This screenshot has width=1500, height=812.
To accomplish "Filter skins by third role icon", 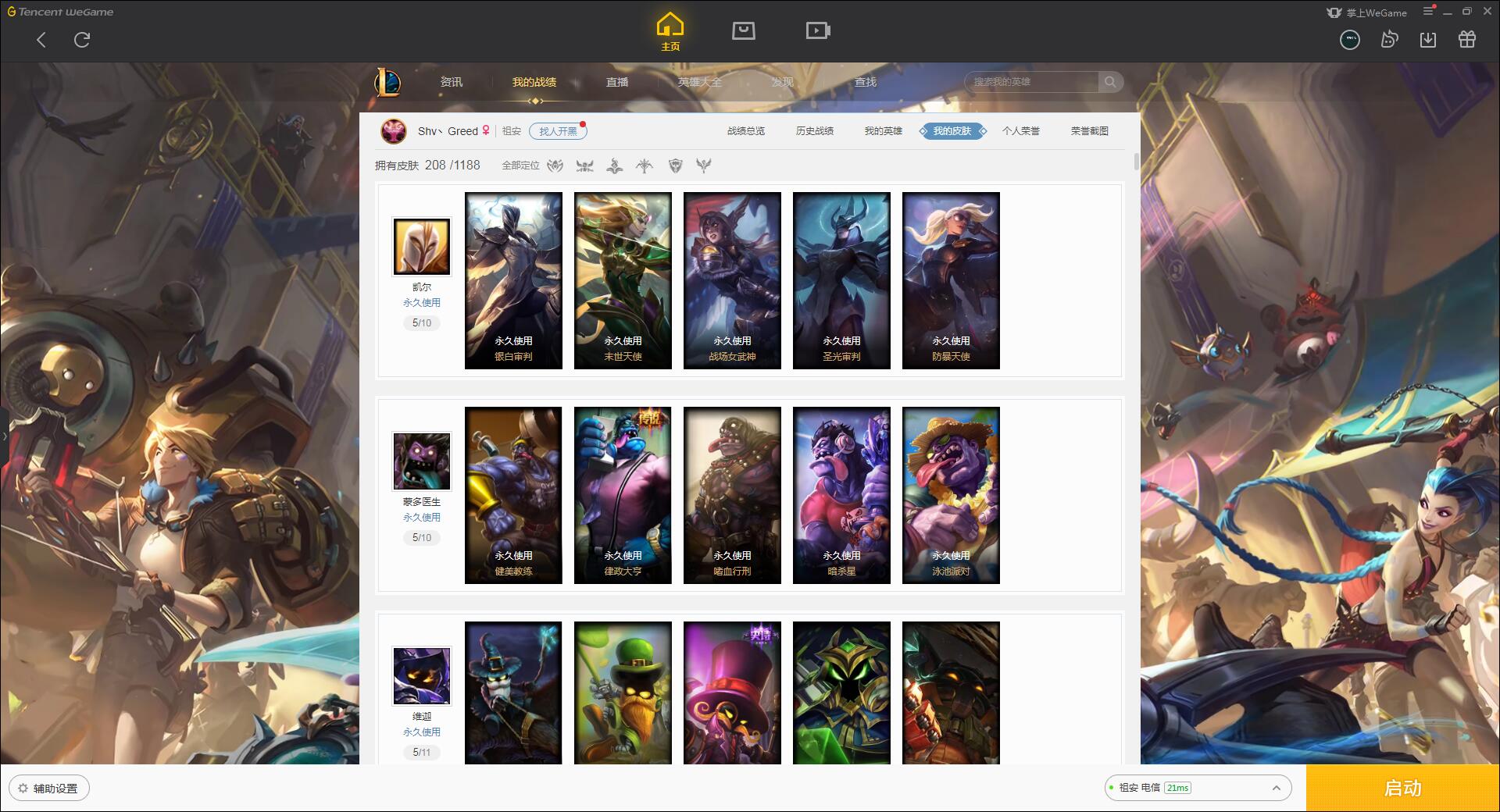I will pyautogui.click(x=615, y=166).
